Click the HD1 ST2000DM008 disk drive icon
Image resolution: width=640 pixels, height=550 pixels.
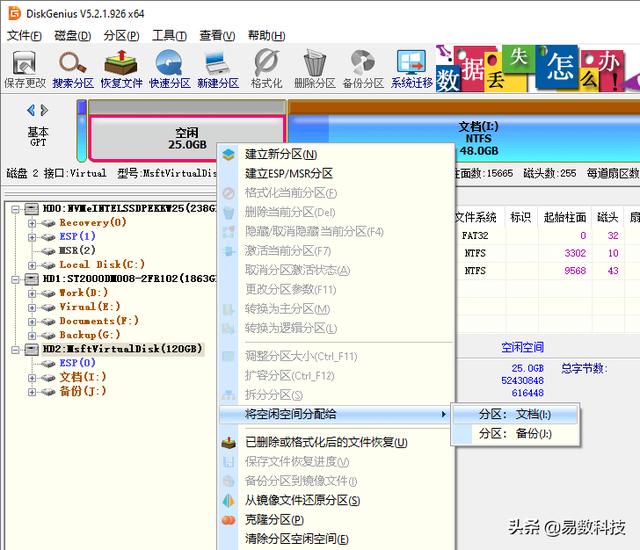tap(32, 279)
